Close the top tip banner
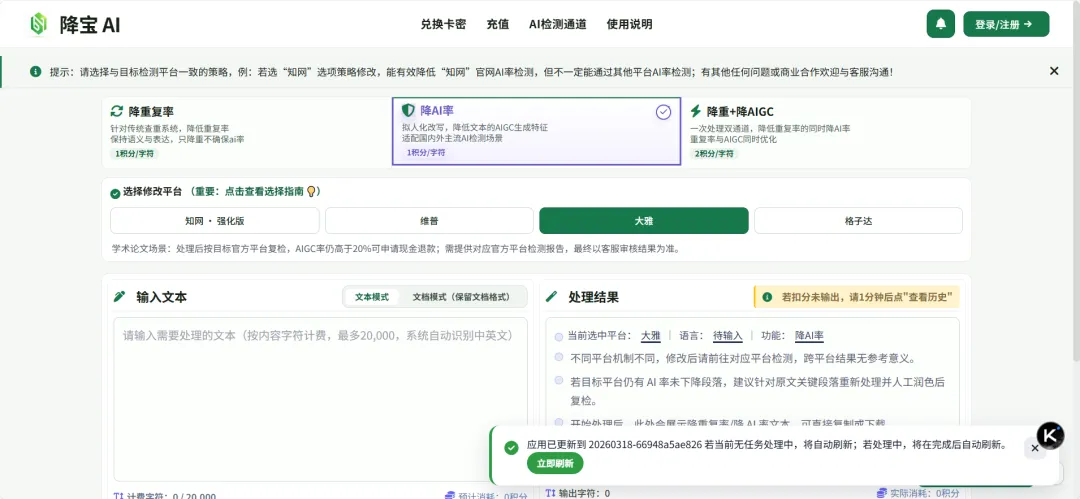 tap(1054, 71)
